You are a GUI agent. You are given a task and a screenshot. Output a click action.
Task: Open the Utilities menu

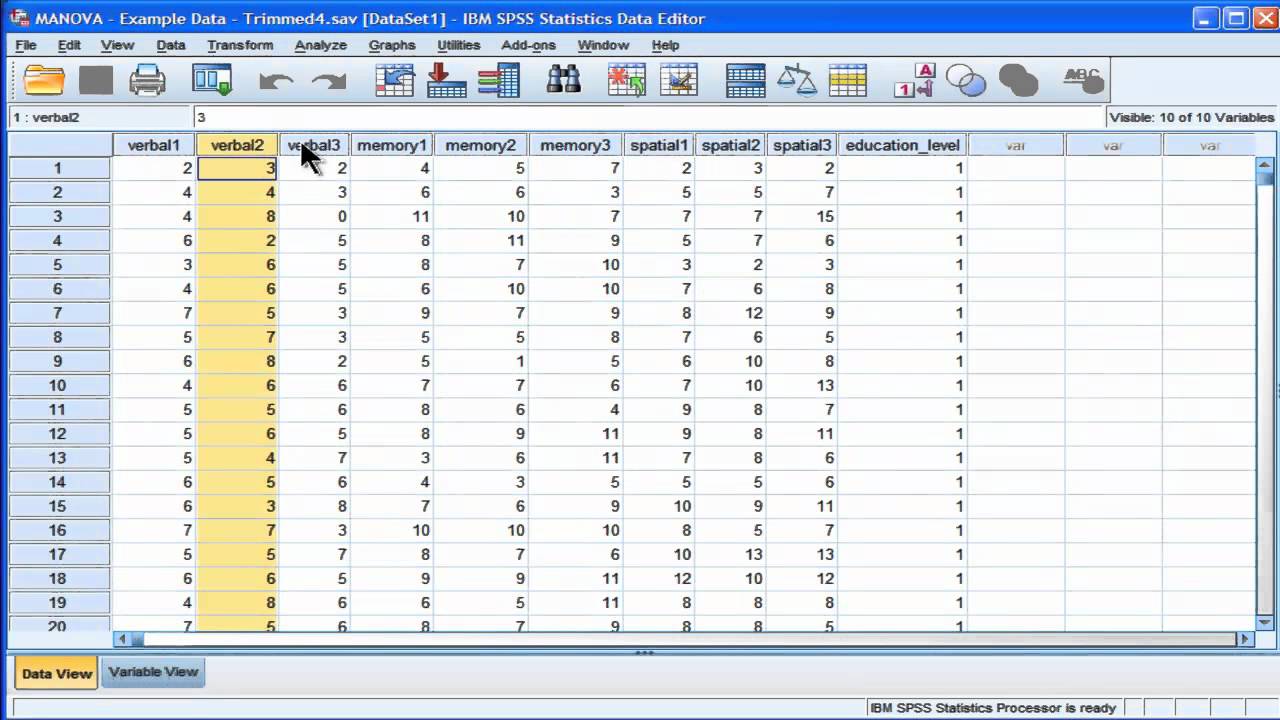[459, 45]
